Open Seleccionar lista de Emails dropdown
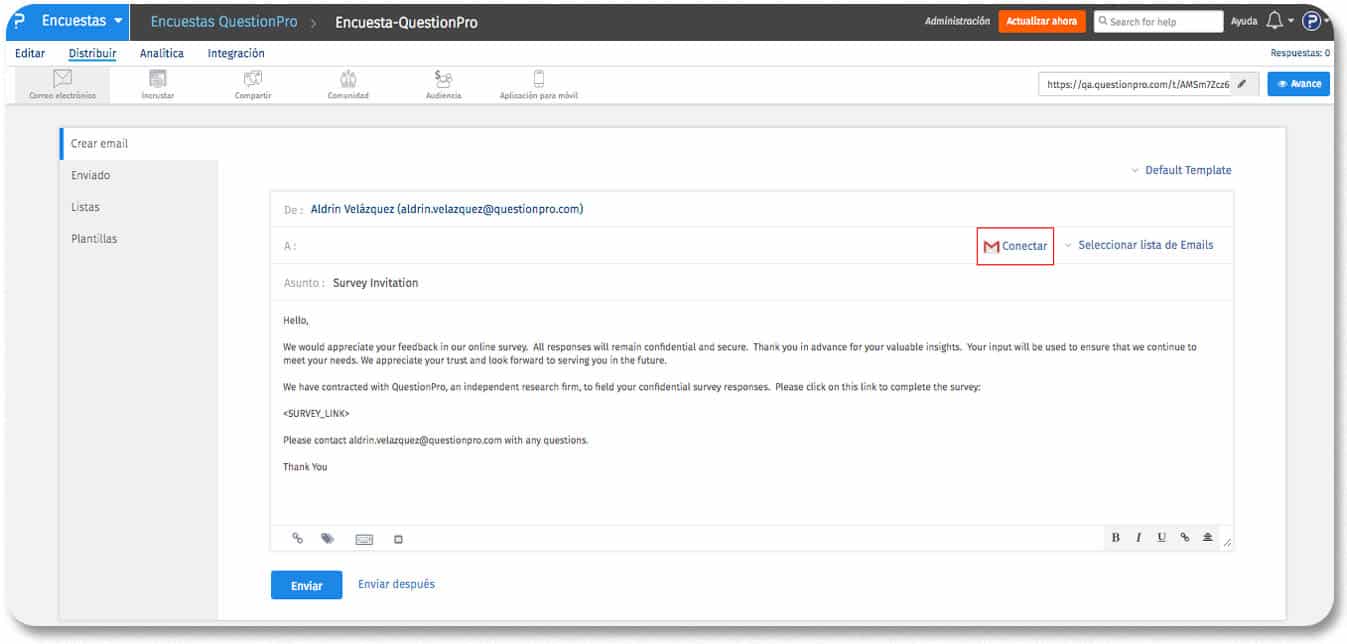1347x644 pixels. (1139, 245)
